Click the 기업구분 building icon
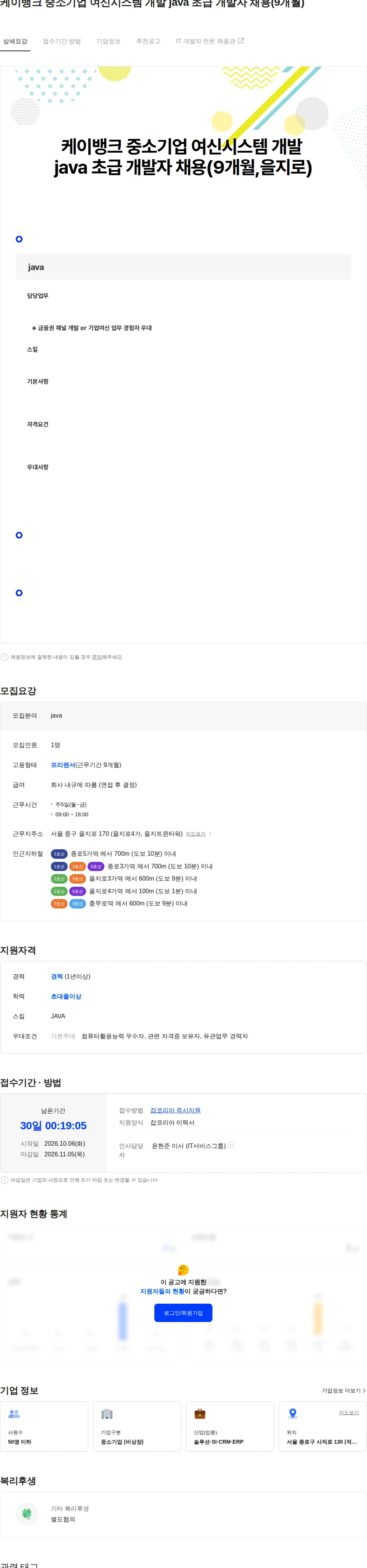Screen dimensions: 367x1568 point(107,1413)
